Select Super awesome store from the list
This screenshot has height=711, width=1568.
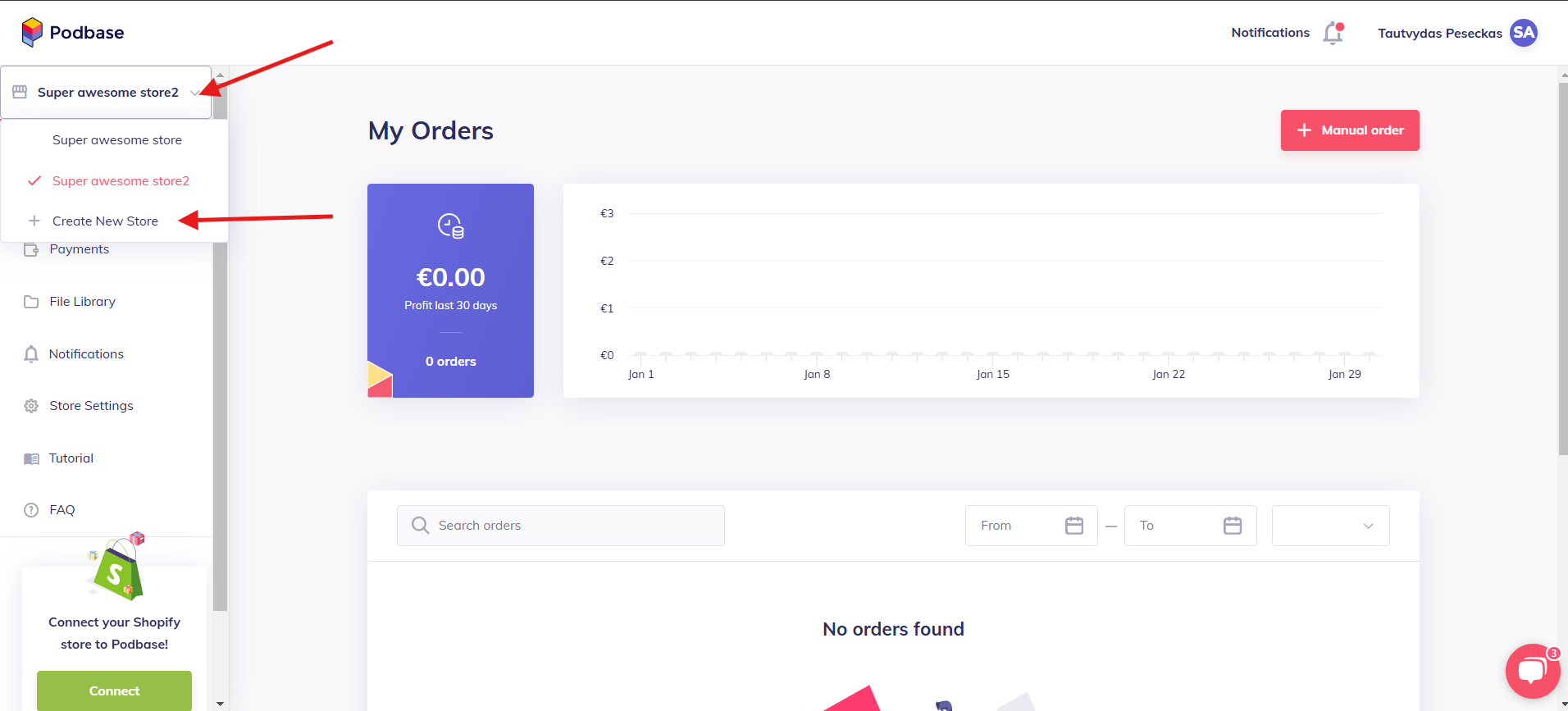point(117,140)
